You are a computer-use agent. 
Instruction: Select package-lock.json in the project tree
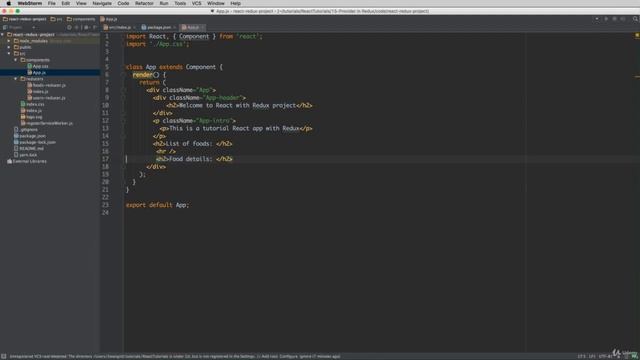[x=35, y=142]
